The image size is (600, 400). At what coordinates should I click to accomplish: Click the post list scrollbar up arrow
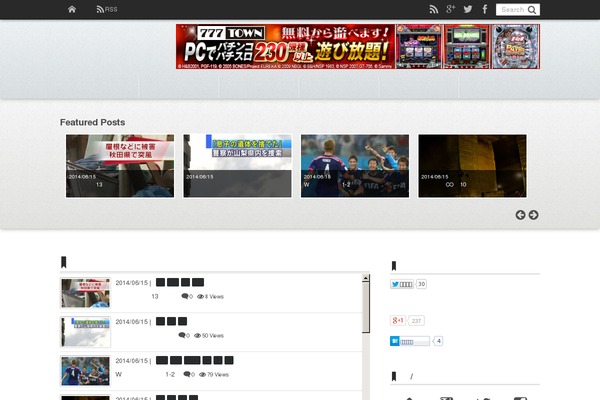[366, 278]
